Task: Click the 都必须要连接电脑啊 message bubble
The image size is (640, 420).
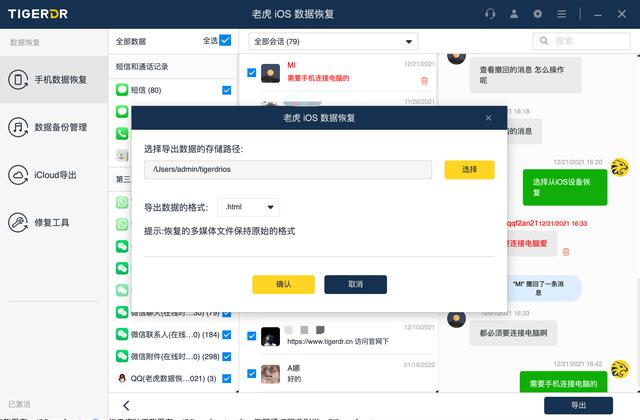Action: point(513,333)
